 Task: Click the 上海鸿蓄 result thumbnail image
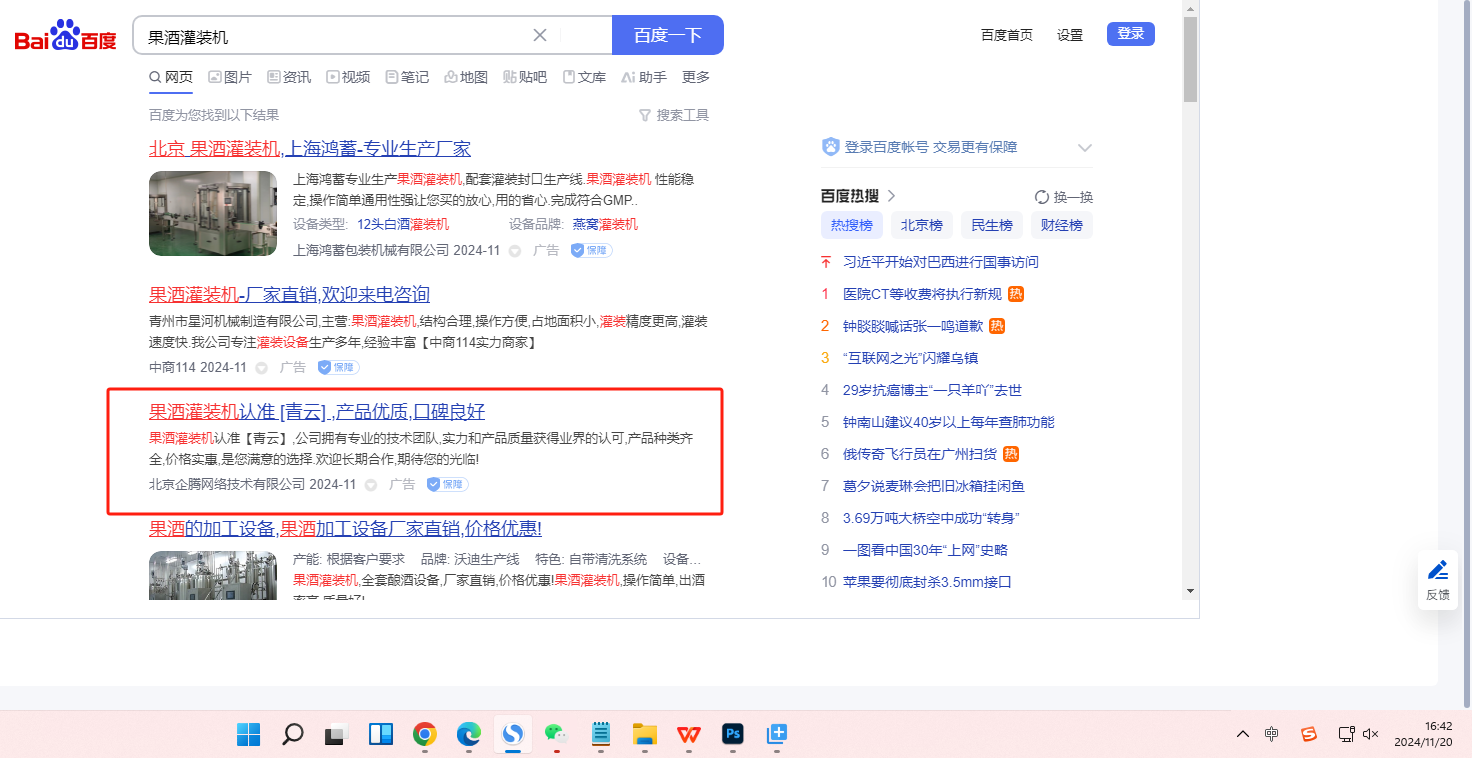213,213
